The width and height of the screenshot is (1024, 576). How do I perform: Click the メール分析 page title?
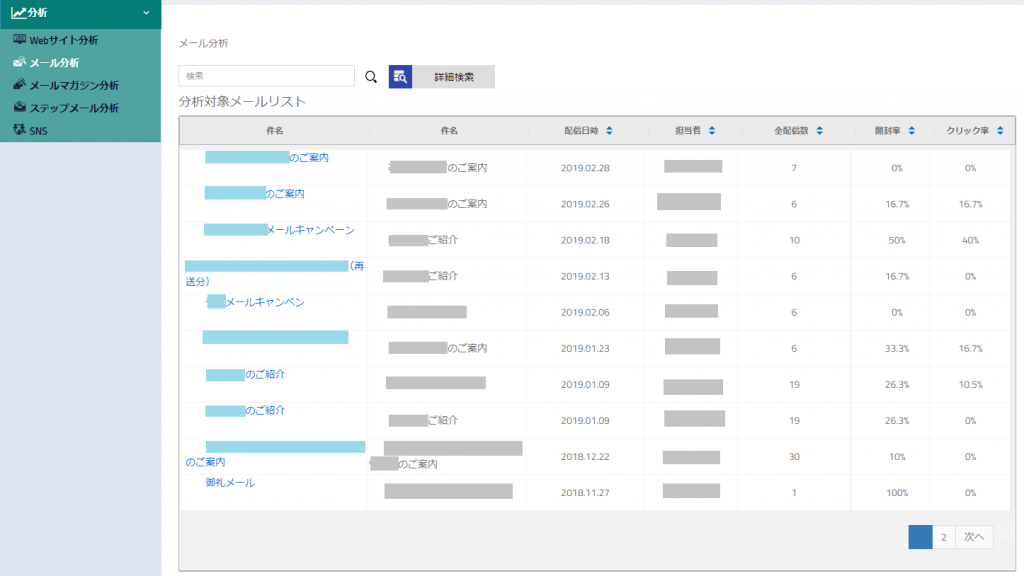click(203, 43)
